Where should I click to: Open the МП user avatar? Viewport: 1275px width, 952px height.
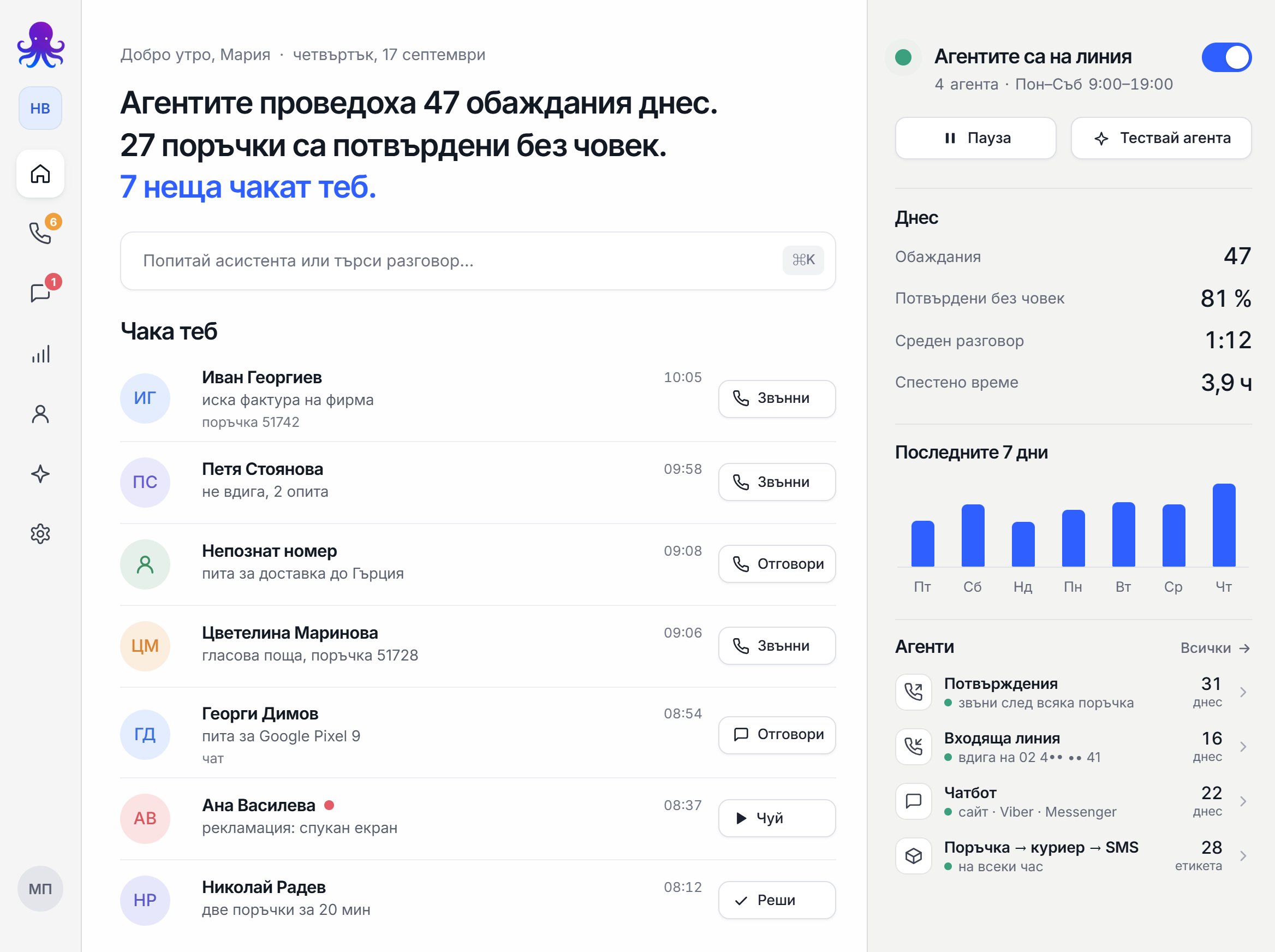(40, 889)
